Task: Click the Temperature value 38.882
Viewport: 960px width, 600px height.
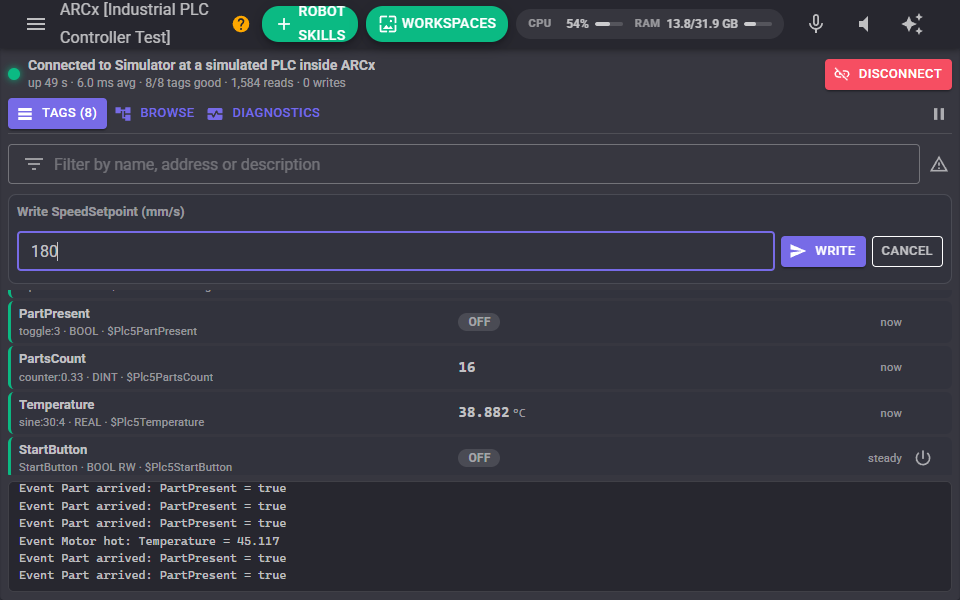Action: click(x=484, y=413)
